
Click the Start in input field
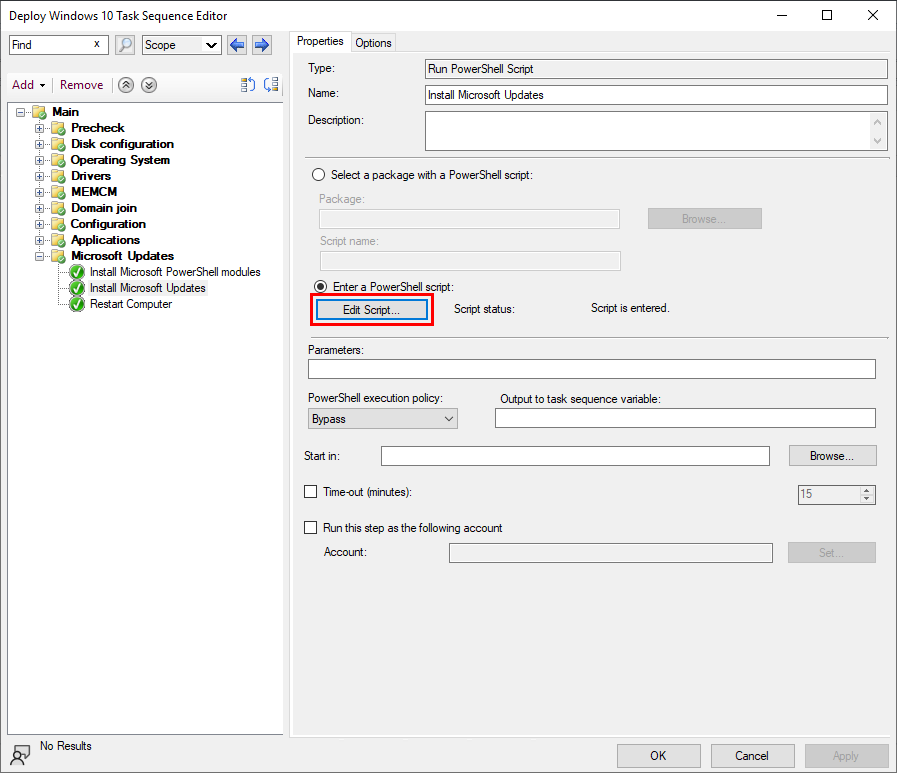(575, 456)
